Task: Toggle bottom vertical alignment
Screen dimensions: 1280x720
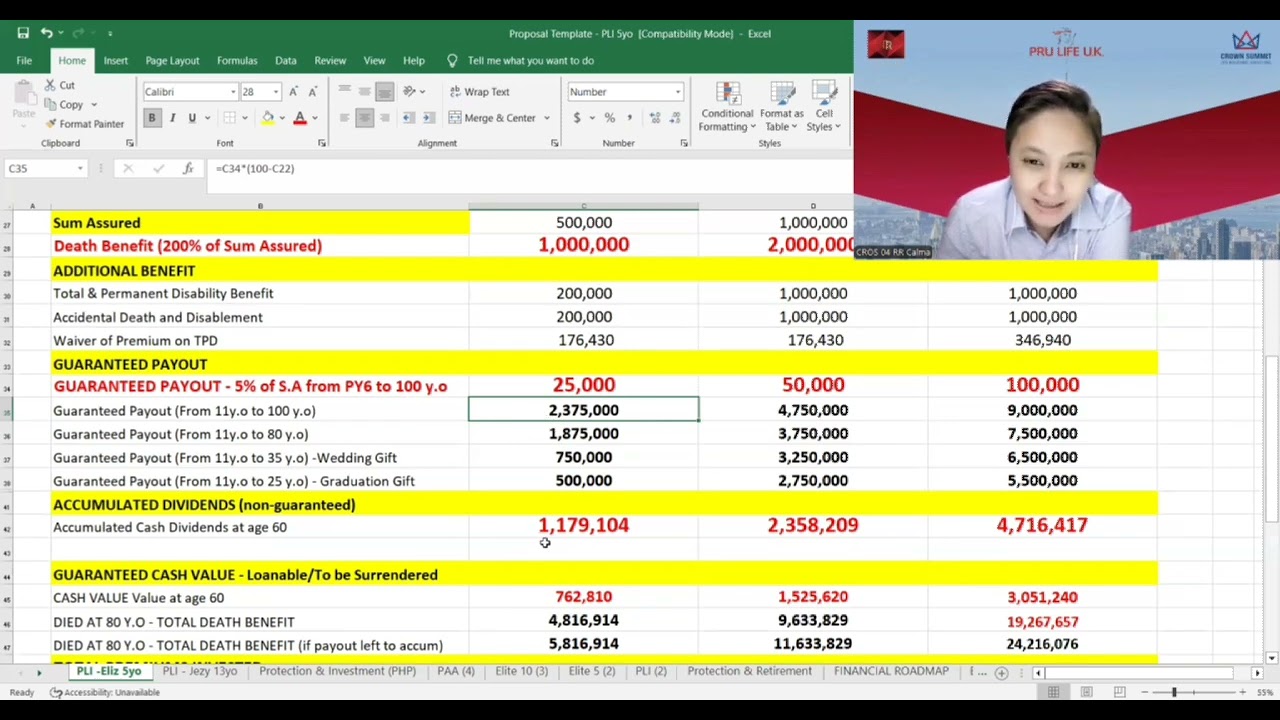Action: [384, 92]
